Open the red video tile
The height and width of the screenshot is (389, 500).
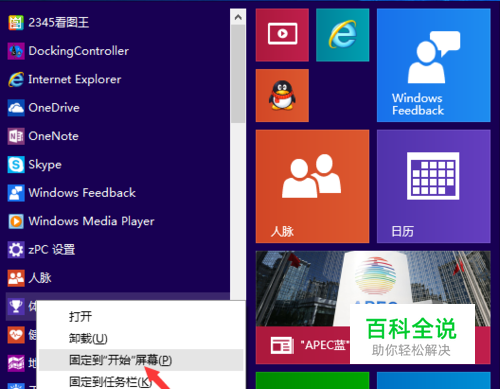[x=282, y=35]
